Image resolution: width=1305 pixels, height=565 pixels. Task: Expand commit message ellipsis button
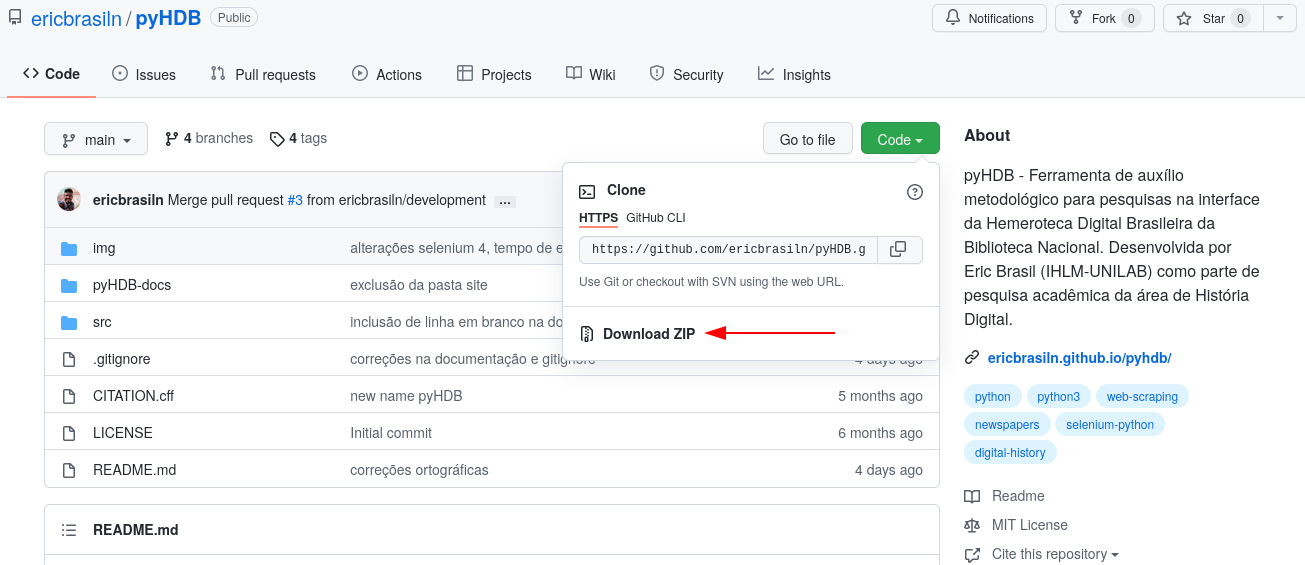505,201
